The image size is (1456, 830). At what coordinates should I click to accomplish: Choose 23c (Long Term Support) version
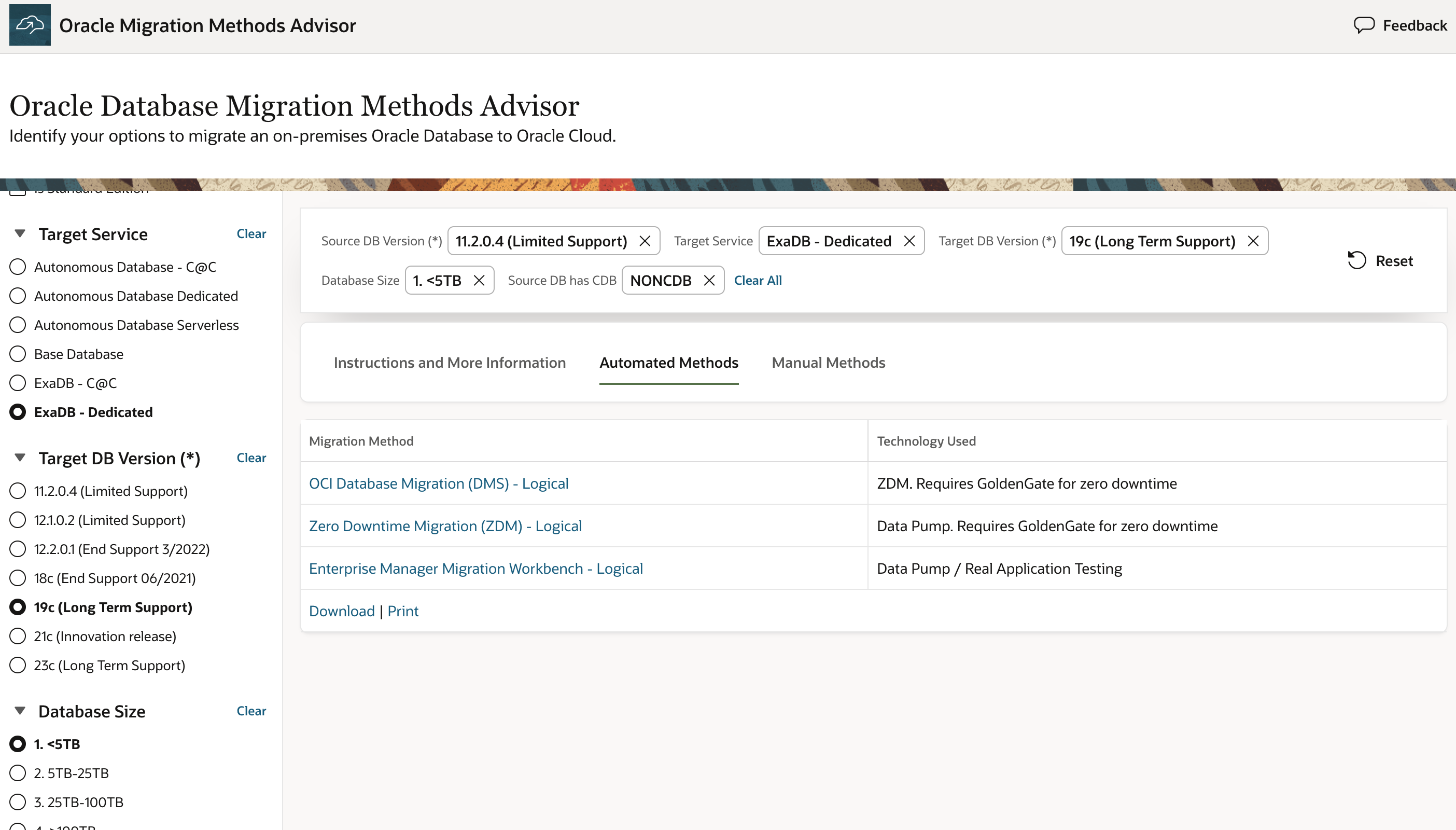17,665
